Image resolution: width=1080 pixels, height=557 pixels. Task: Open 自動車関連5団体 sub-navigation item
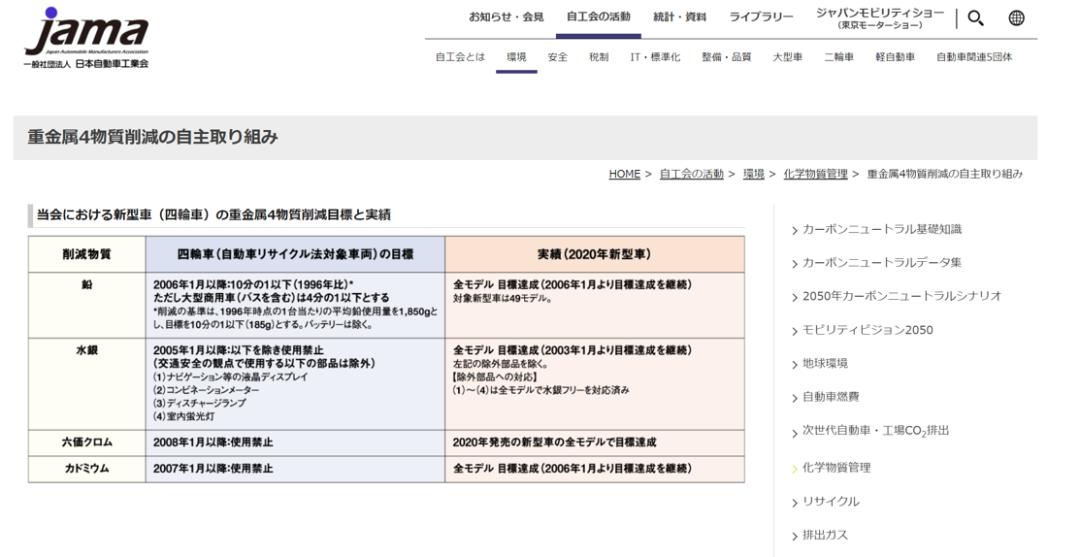pos(974,57)
